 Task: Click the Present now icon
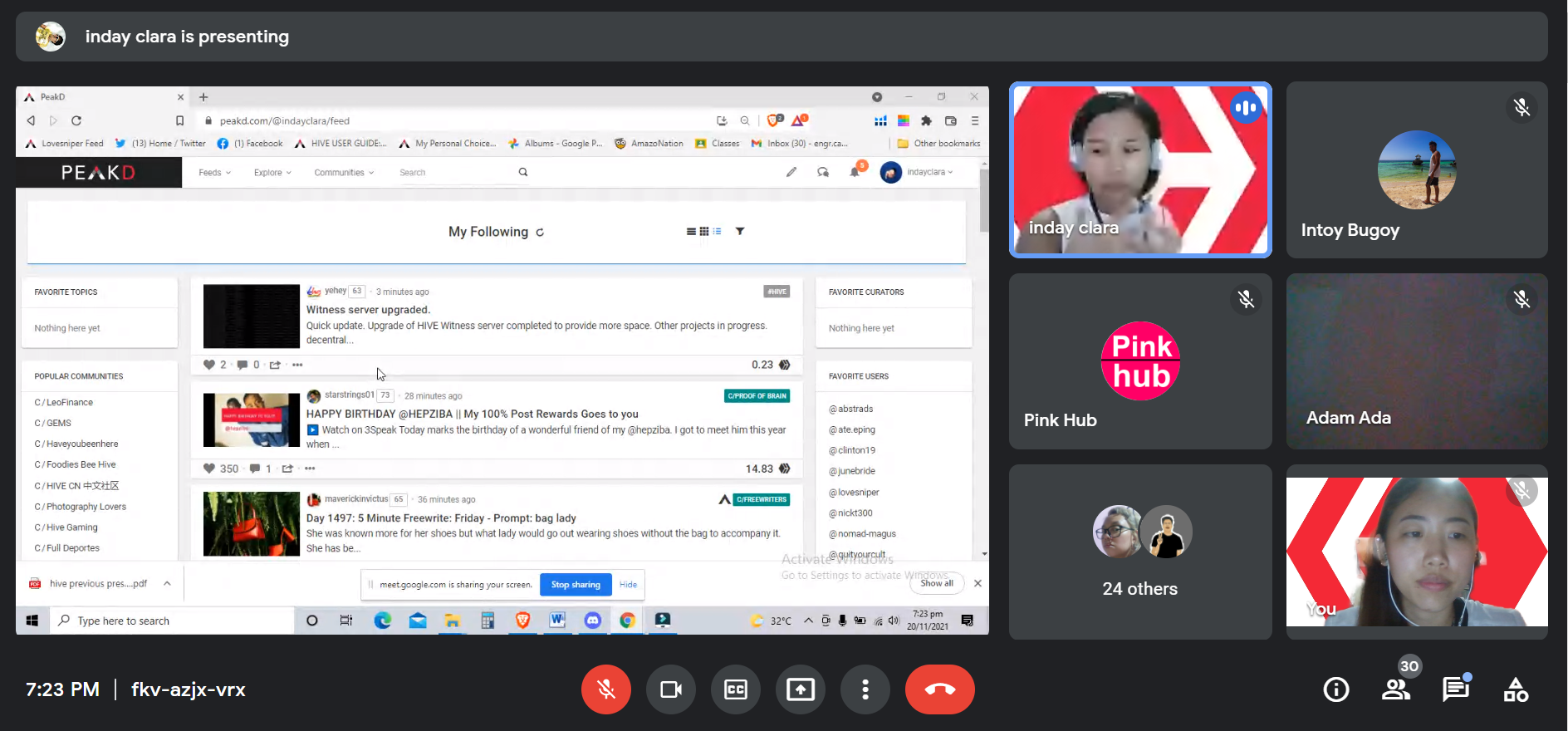click(801, 689)
